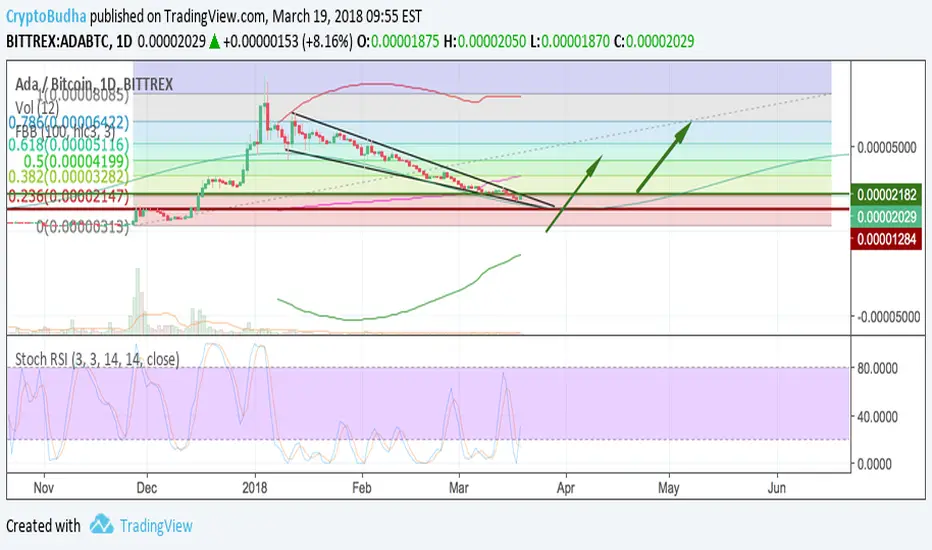Click the TradingView logo icon

click(x=102, y=524)
